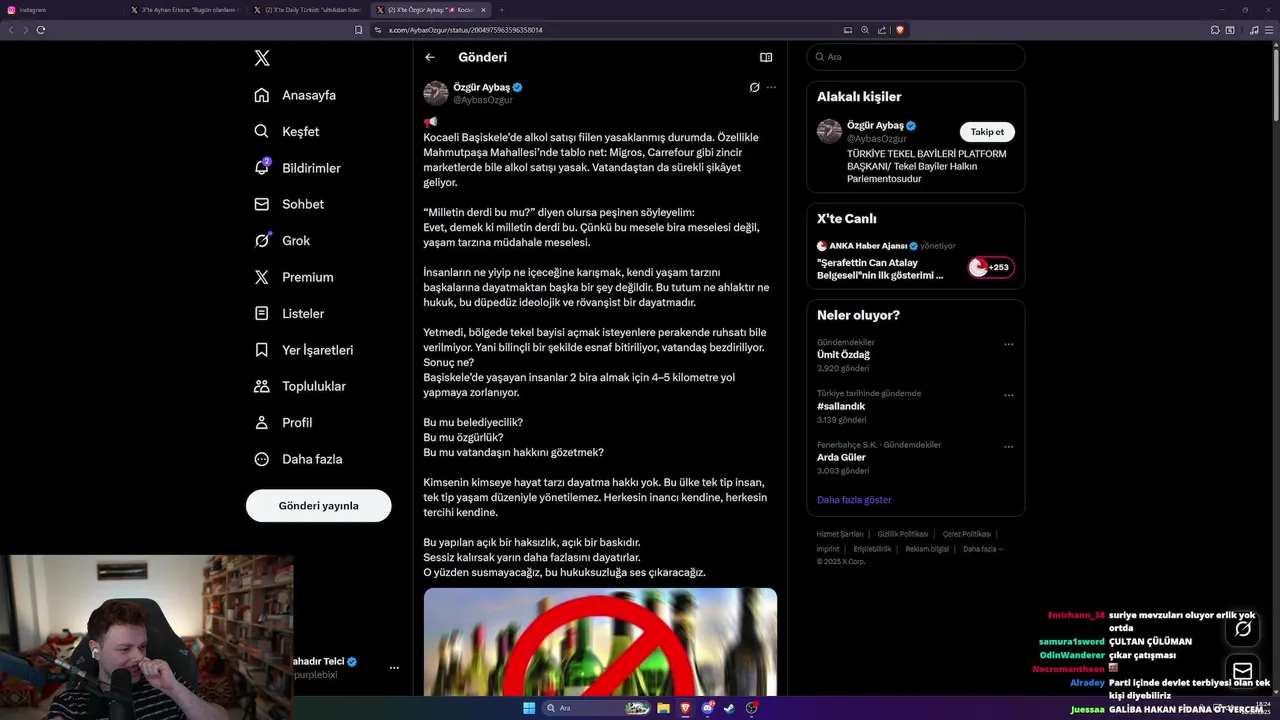Viewport: 1280px width, 720px height.
Task: Click the address bar URL
Action: pyautogui.click(x=466, y=30)
